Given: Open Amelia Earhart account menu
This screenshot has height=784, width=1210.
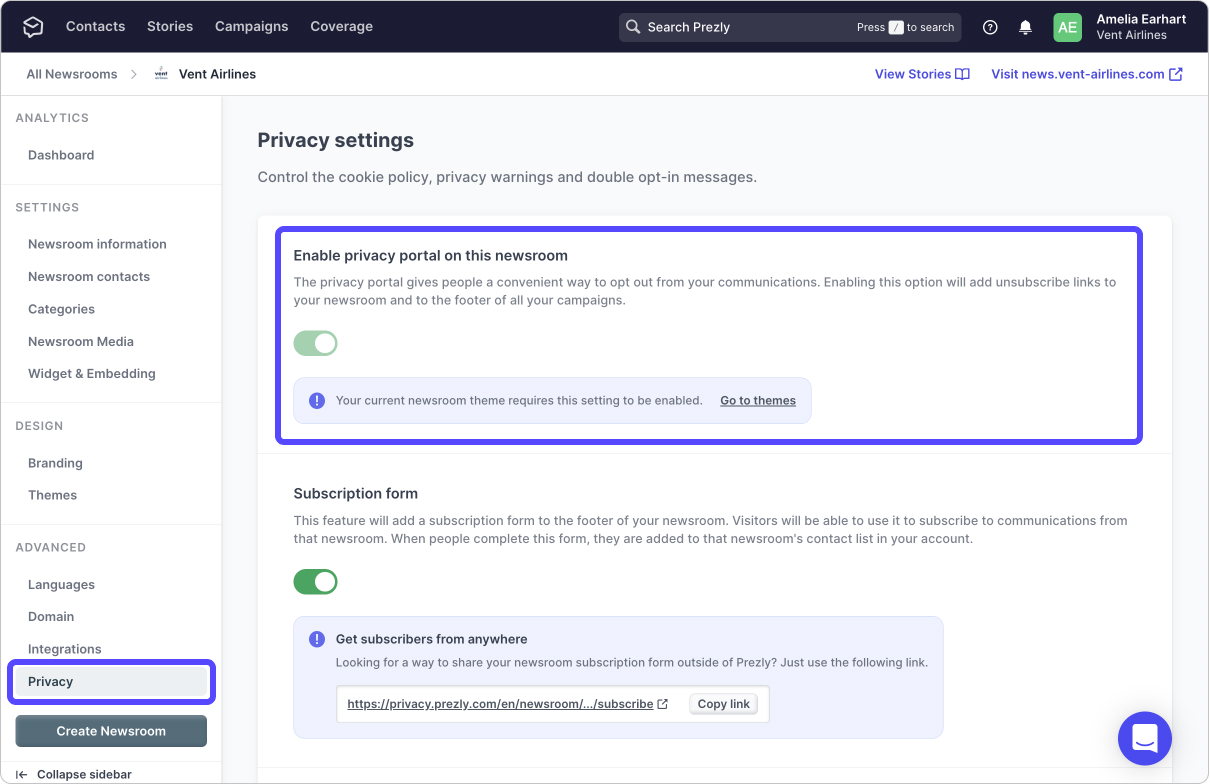Looking at the screenshot, I should pos(1141,27).
